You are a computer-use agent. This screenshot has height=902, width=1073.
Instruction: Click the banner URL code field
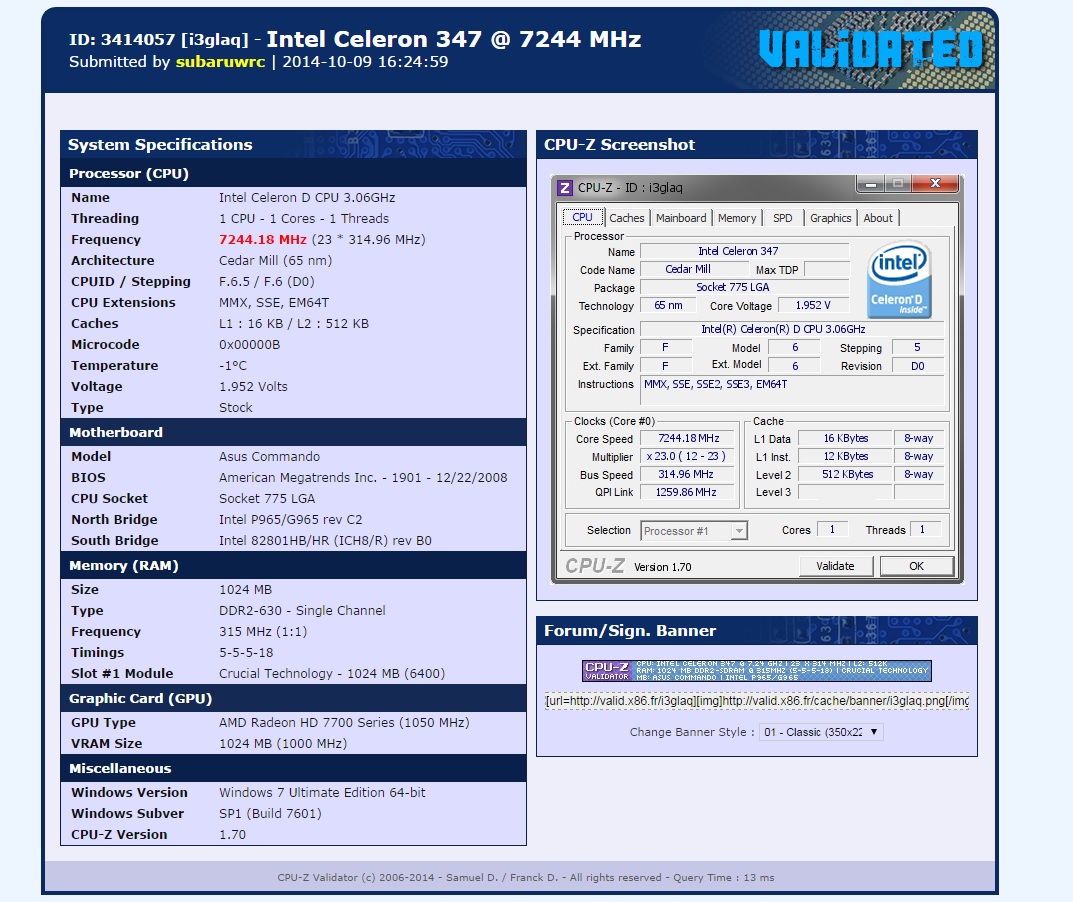757,701
